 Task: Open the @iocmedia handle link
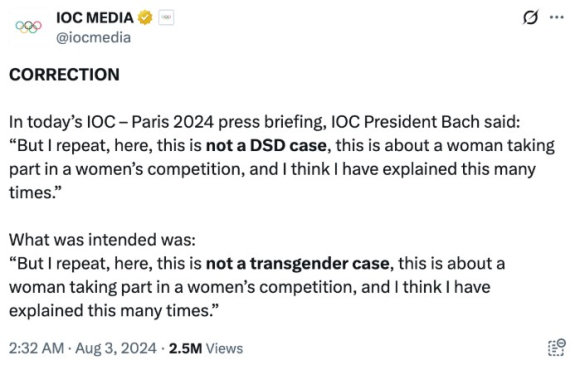pos(94,38)
